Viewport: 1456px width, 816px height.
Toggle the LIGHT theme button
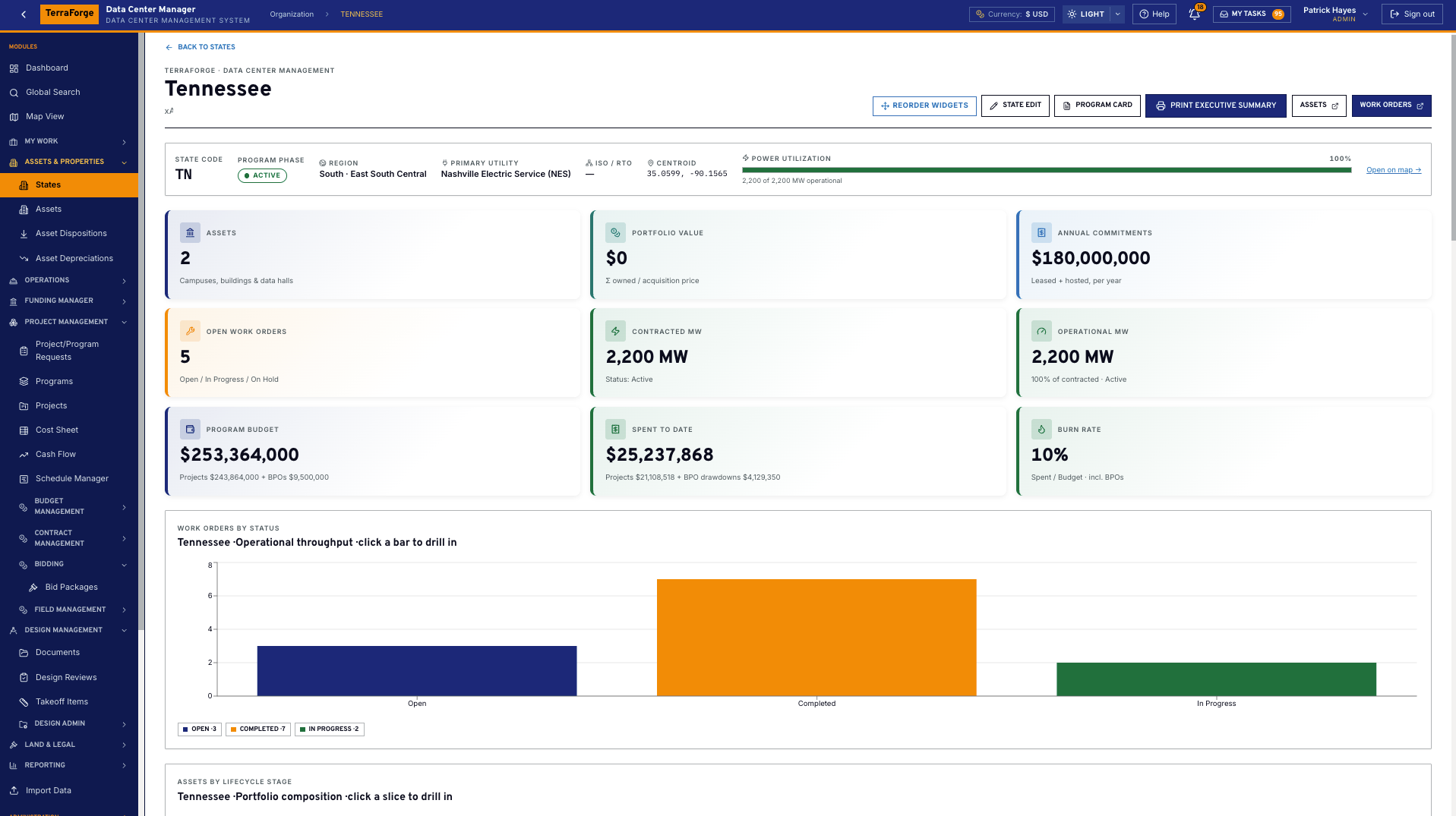pos(1086,14)
